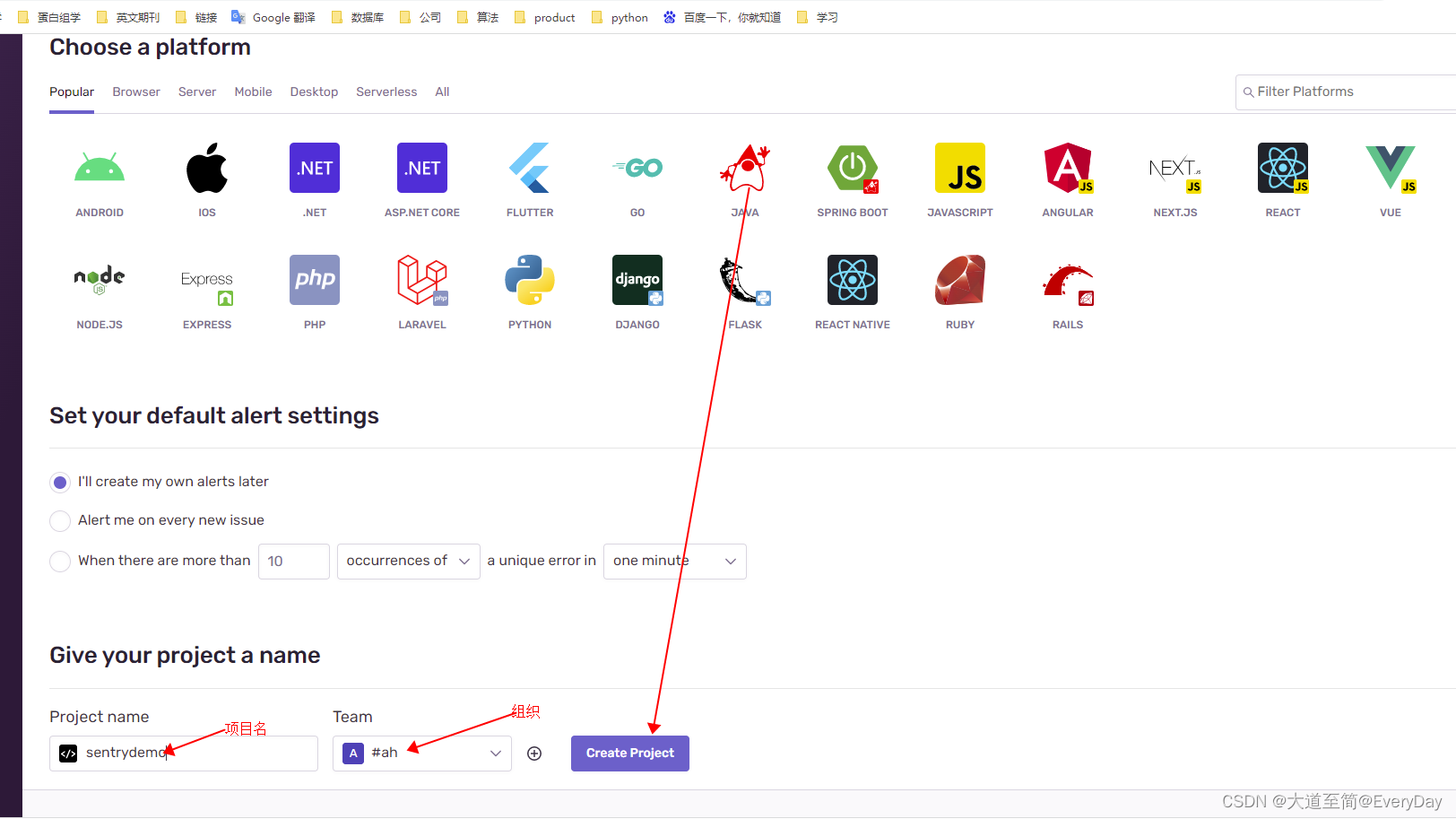Select the React platform icon
The width and height of the screenshot is (1456, 819).
(1283, 168)
